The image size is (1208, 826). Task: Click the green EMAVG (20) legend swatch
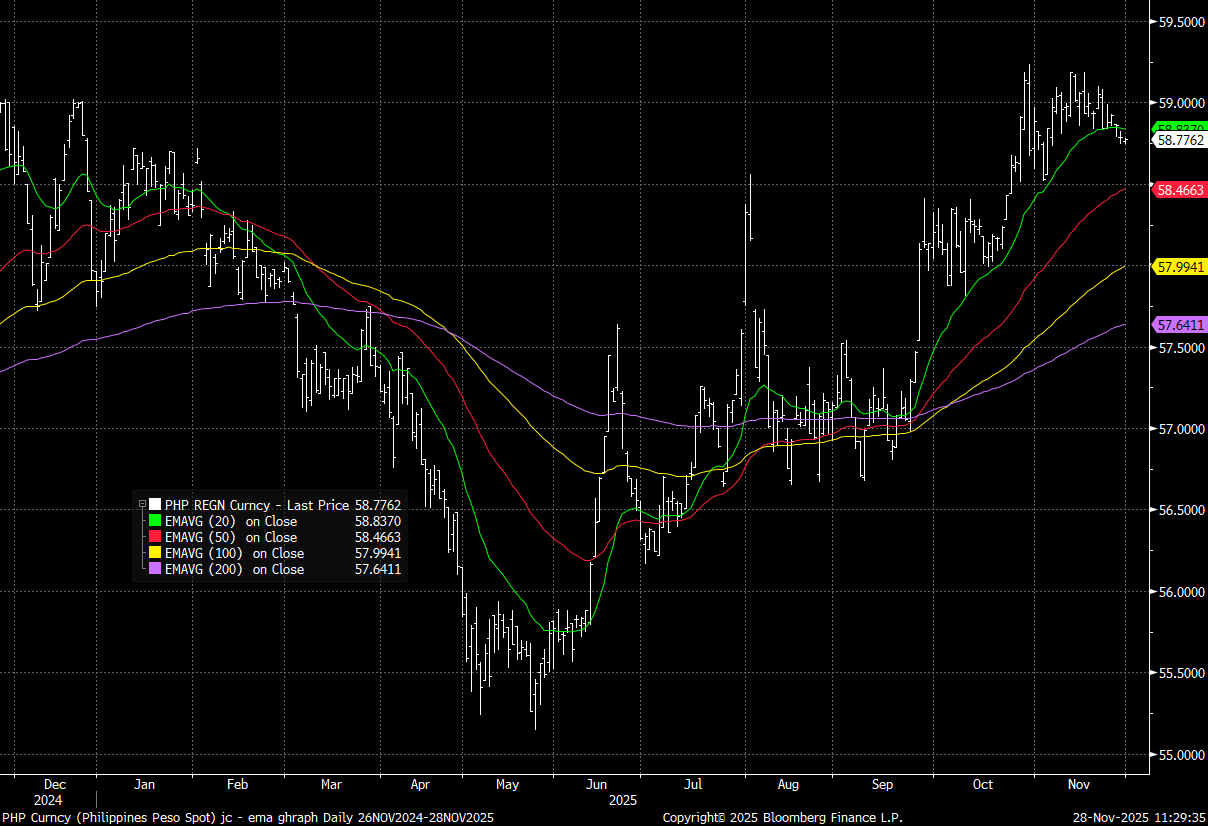point(155,521)
